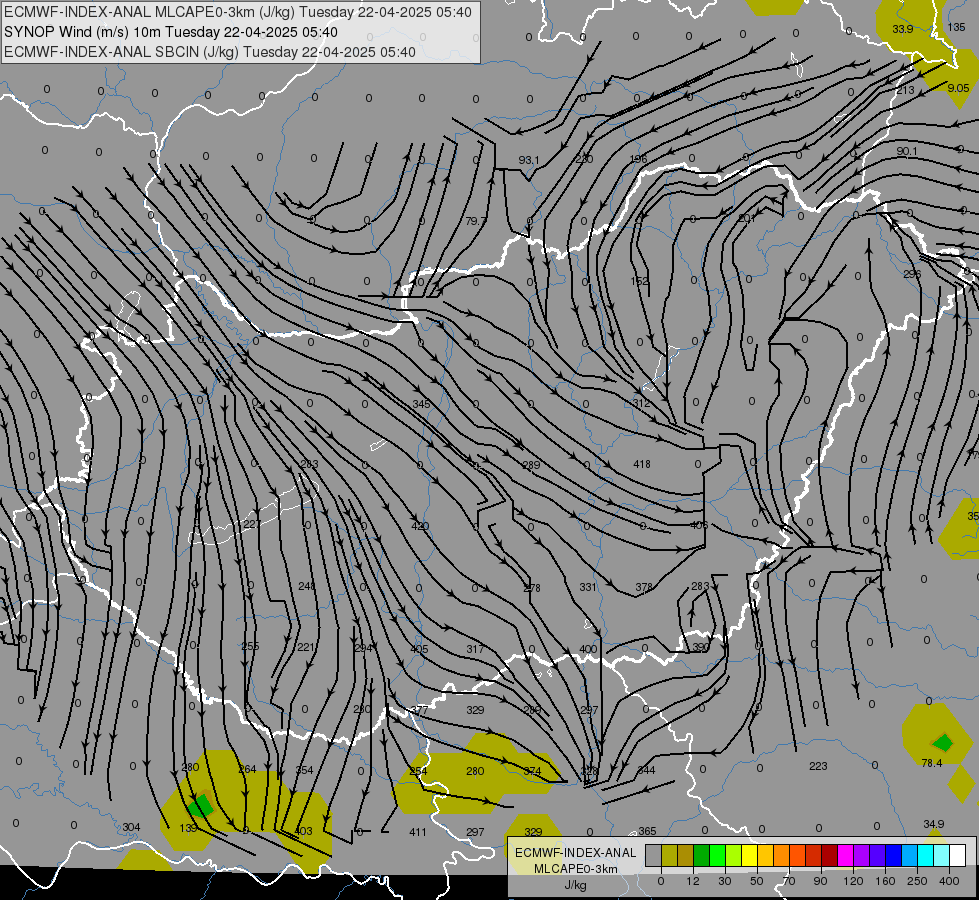Click the map value 227

click(252, 524)
